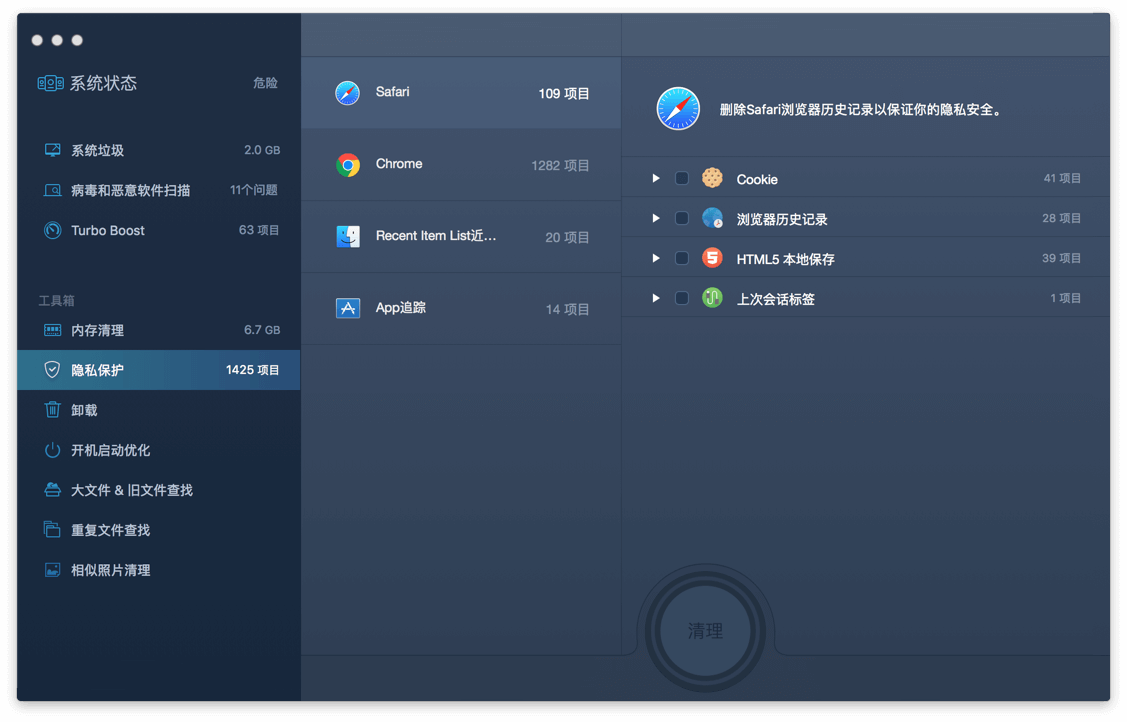Viewport: 1127px width, 722px height.
Task: Expand the 浏览器历史记录 disclosure triangle
Action: [x=656, y=218]
